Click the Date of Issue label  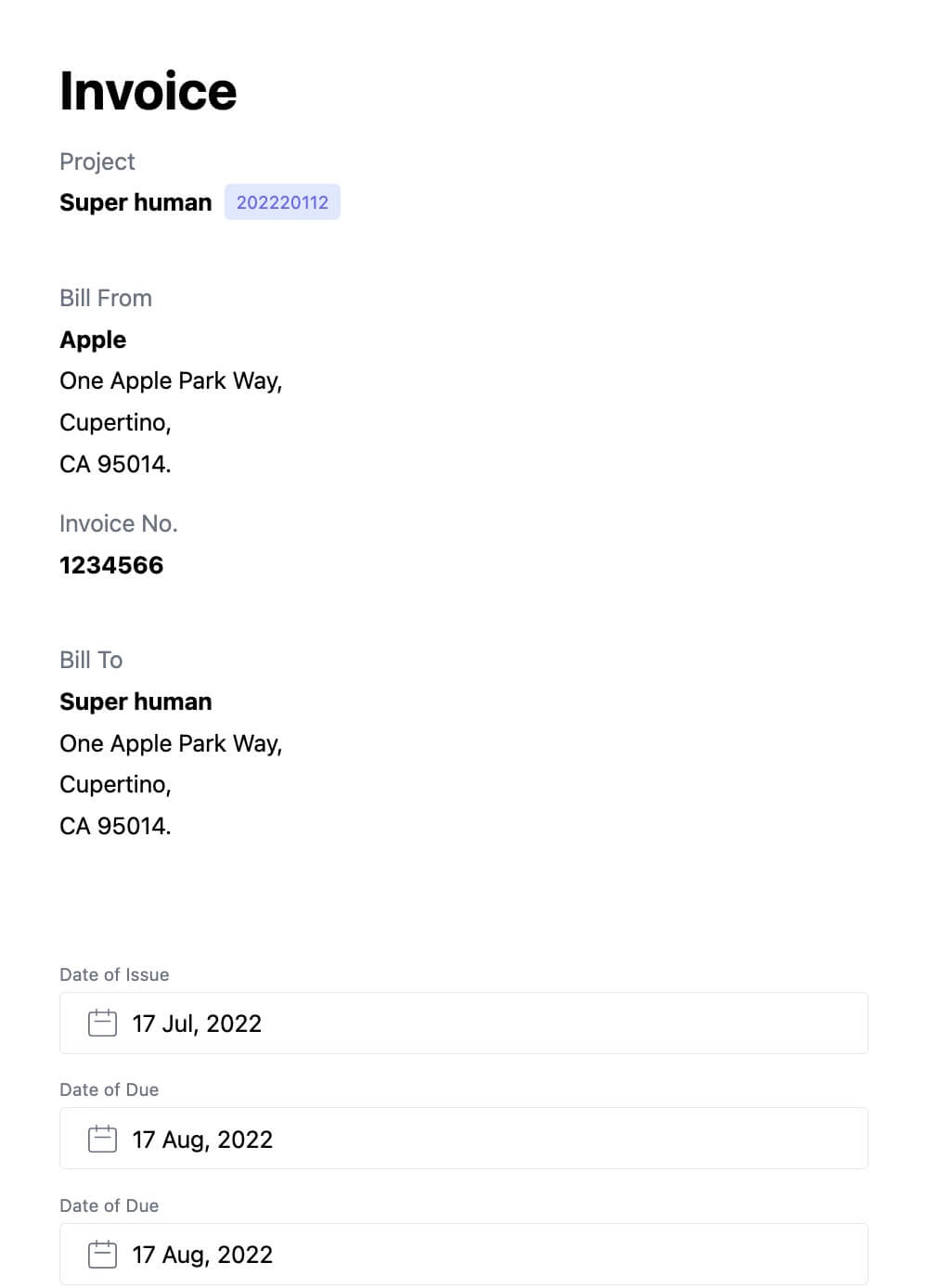[114, 974]
